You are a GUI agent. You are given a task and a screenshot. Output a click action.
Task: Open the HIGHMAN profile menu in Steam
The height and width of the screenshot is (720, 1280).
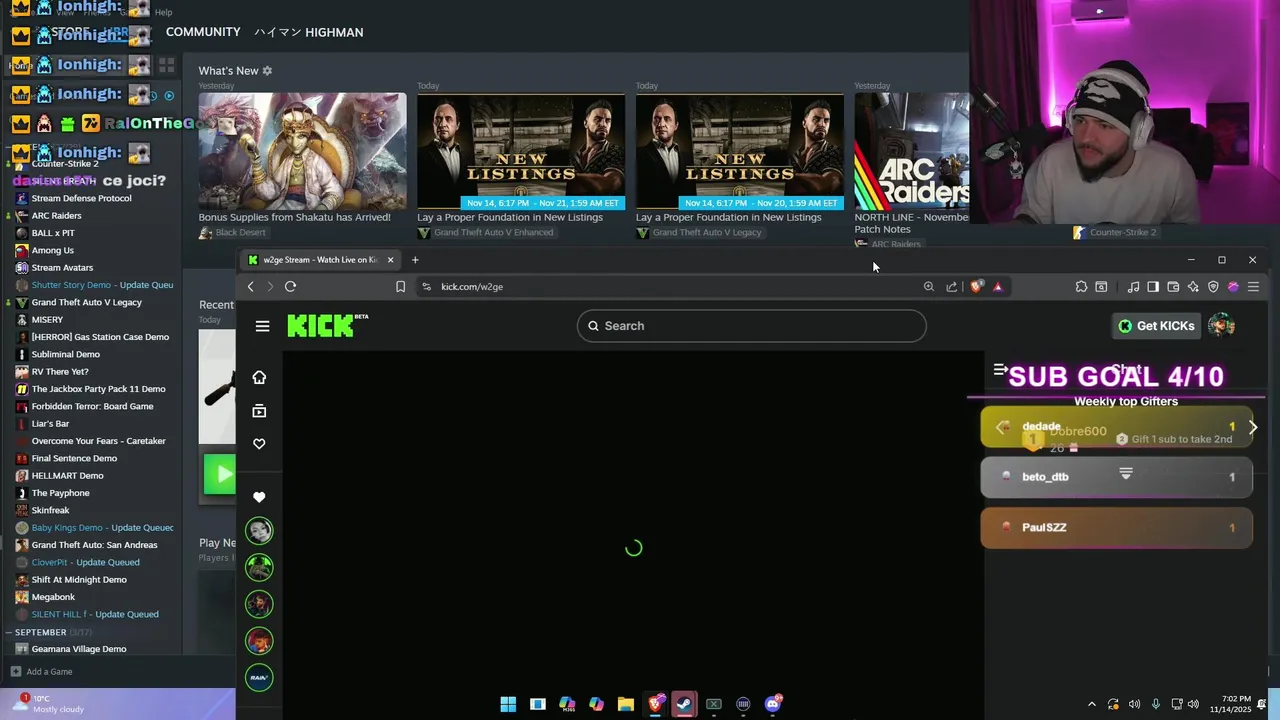(308, 32)
